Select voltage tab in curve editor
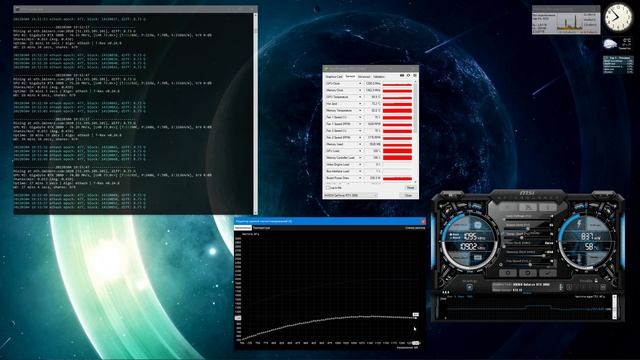Viewport: 640px width, 360px height. (x=243, y=228)
